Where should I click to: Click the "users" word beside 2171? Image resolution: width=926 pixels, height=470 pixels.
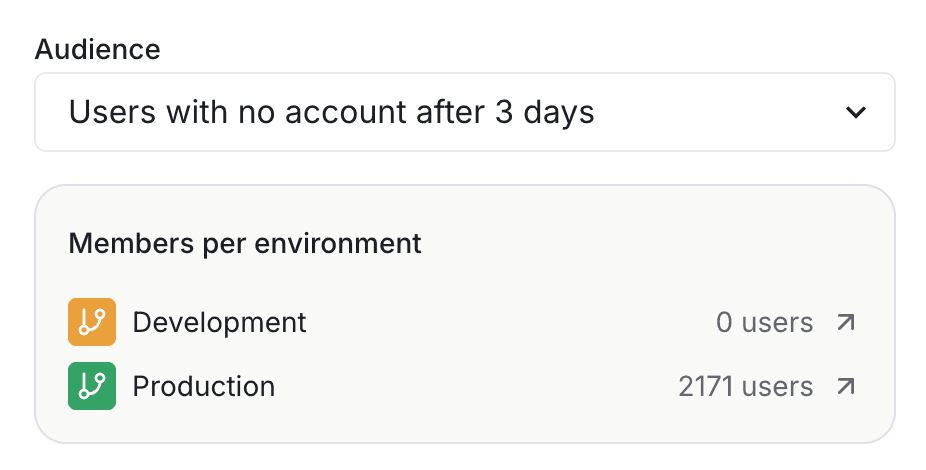point(777,386)
